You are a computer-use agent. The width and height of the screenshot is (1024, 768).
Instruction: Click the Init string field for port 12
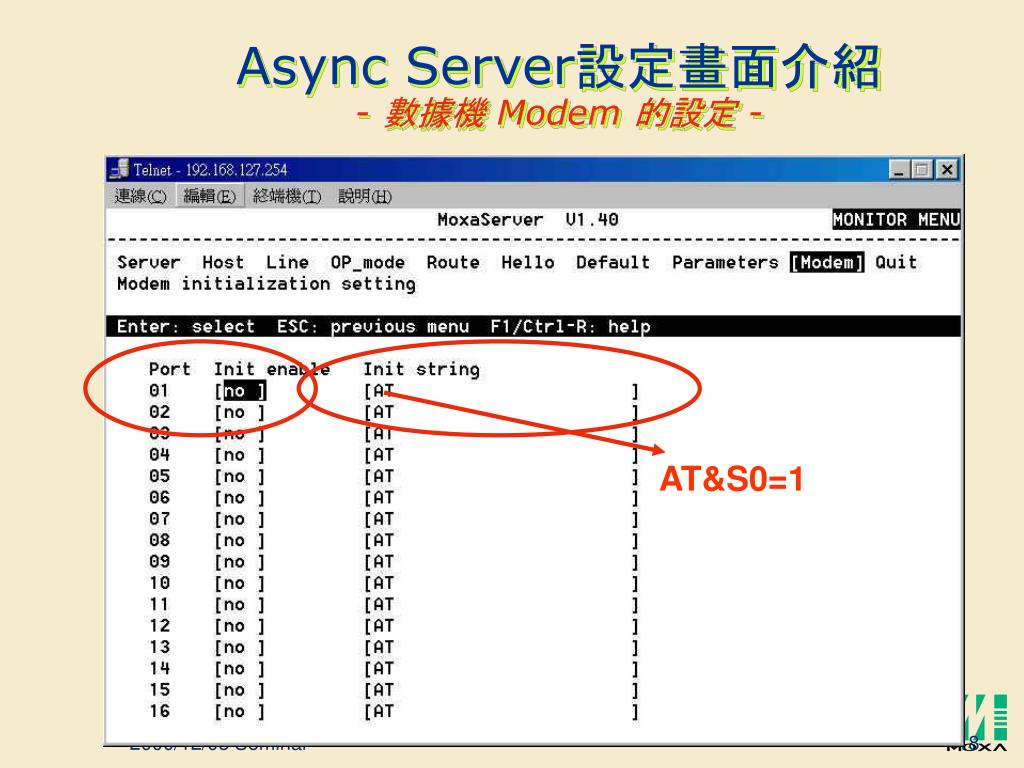tap(501, 626)
